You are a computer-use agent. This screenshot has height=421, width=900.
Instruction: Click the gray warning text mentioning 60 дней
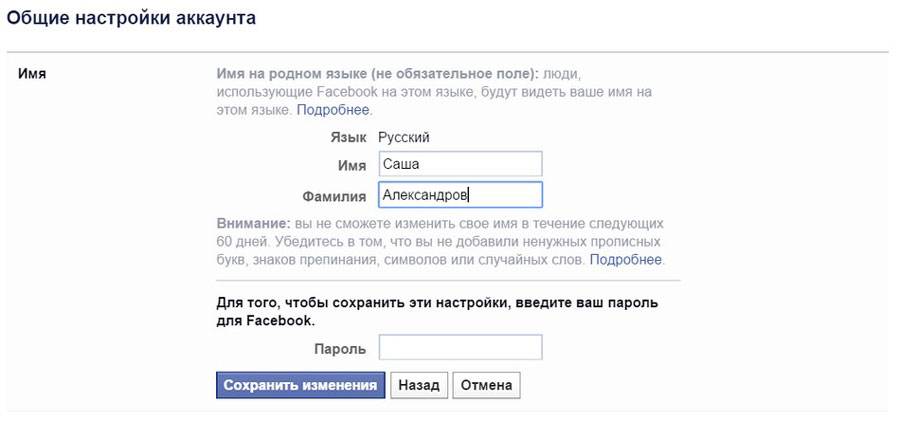click(x=440, y=242)
